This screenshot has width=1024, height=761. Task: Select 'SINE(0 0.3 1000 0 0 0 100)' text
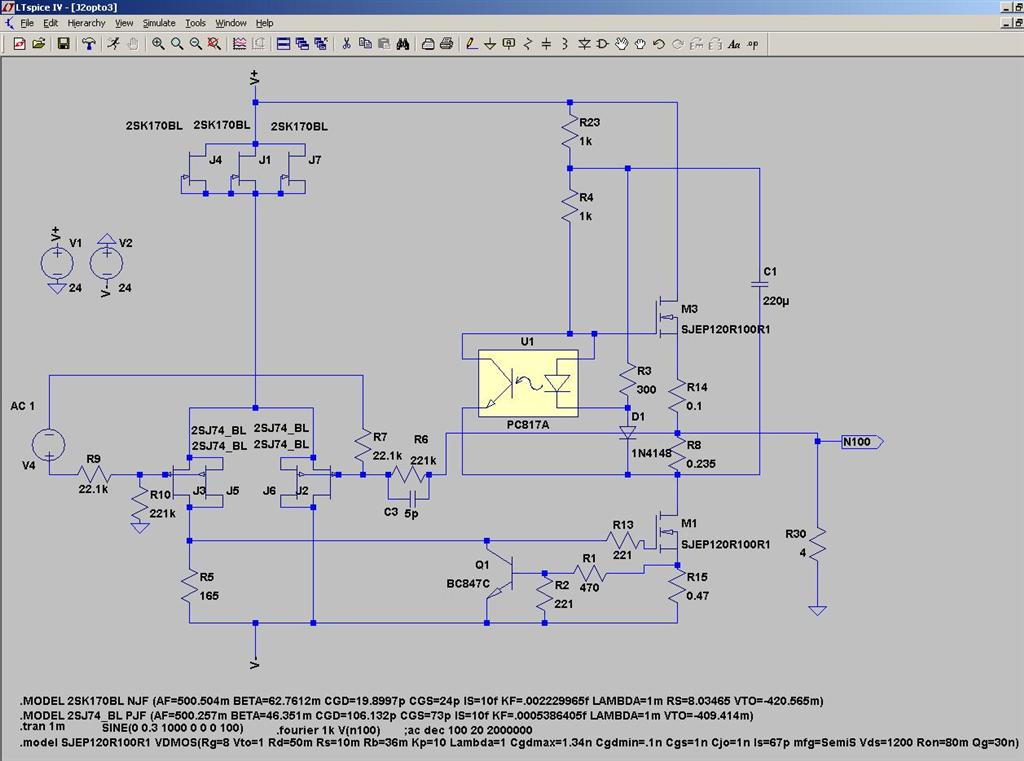[x=172, y=728]
